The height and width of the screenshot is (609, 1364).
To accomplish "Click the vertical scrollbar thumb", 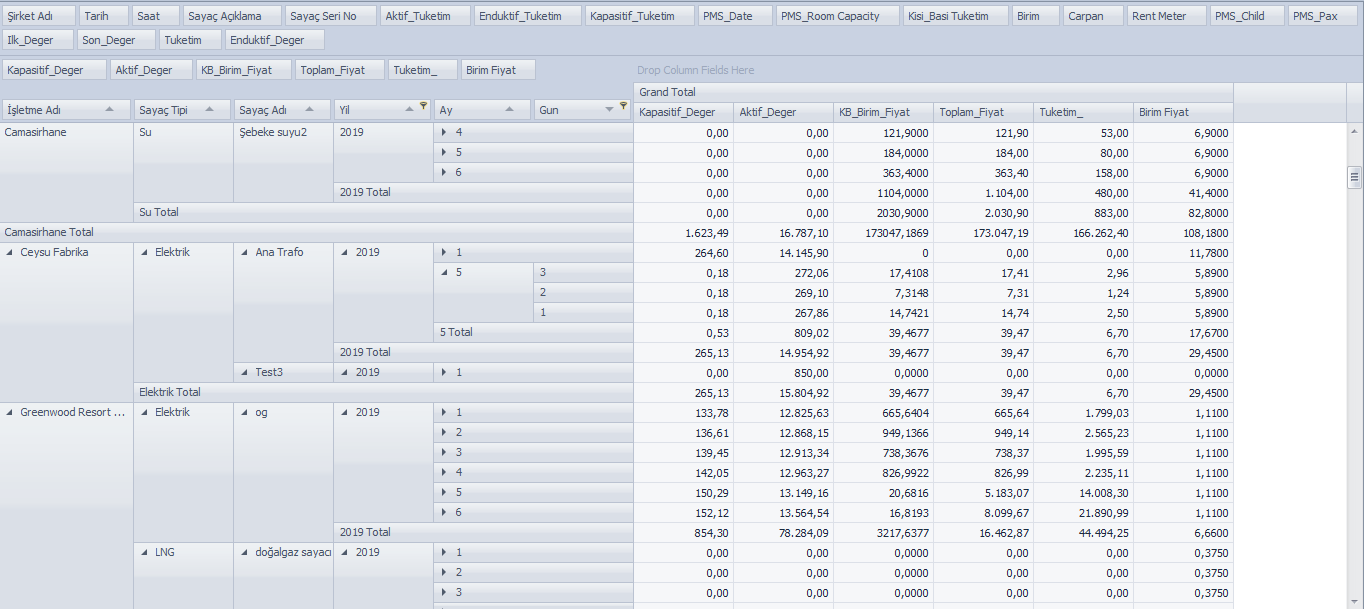I will 1355,177.
